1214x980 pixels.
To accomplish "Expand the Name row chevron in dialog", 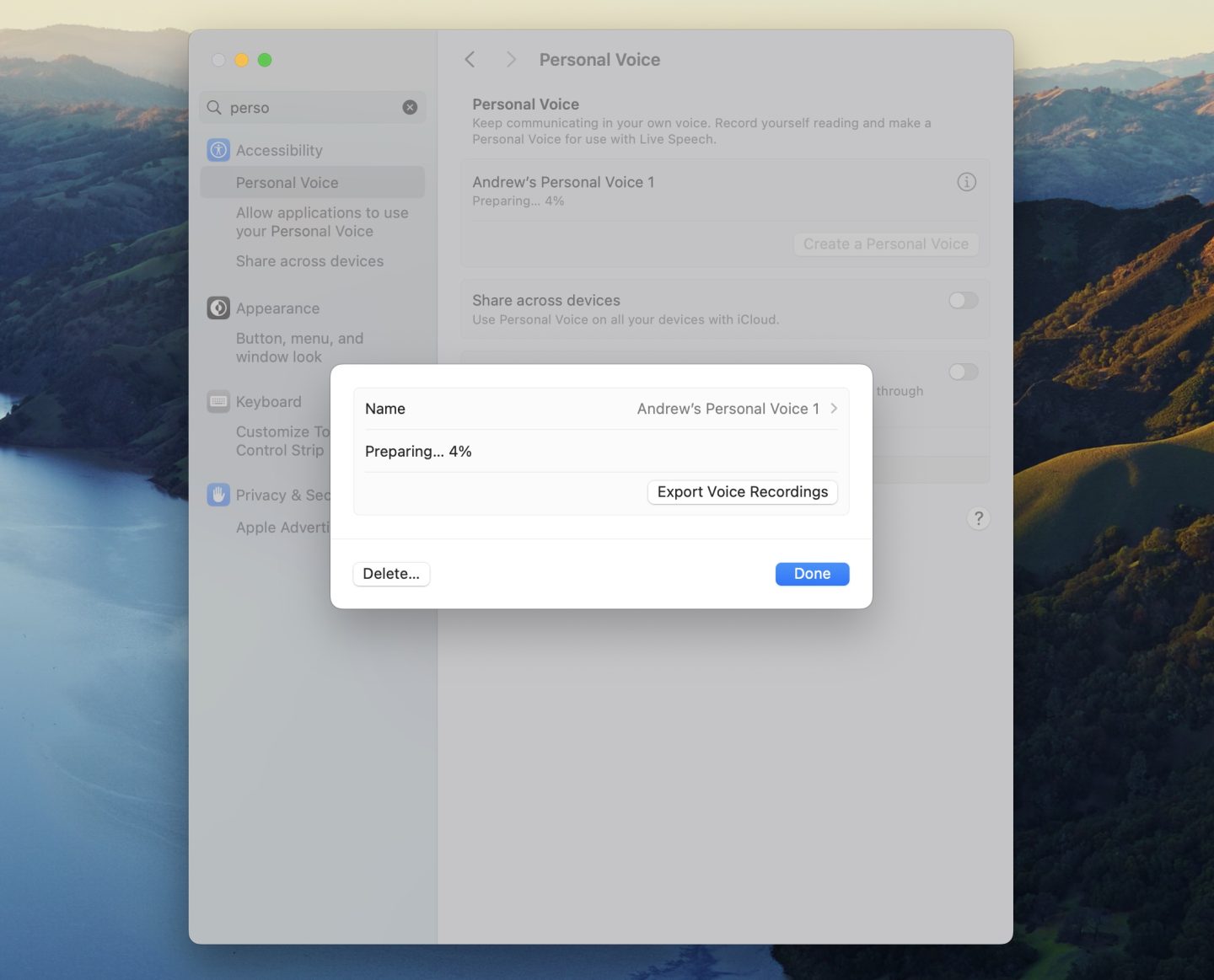I will 834,409.
